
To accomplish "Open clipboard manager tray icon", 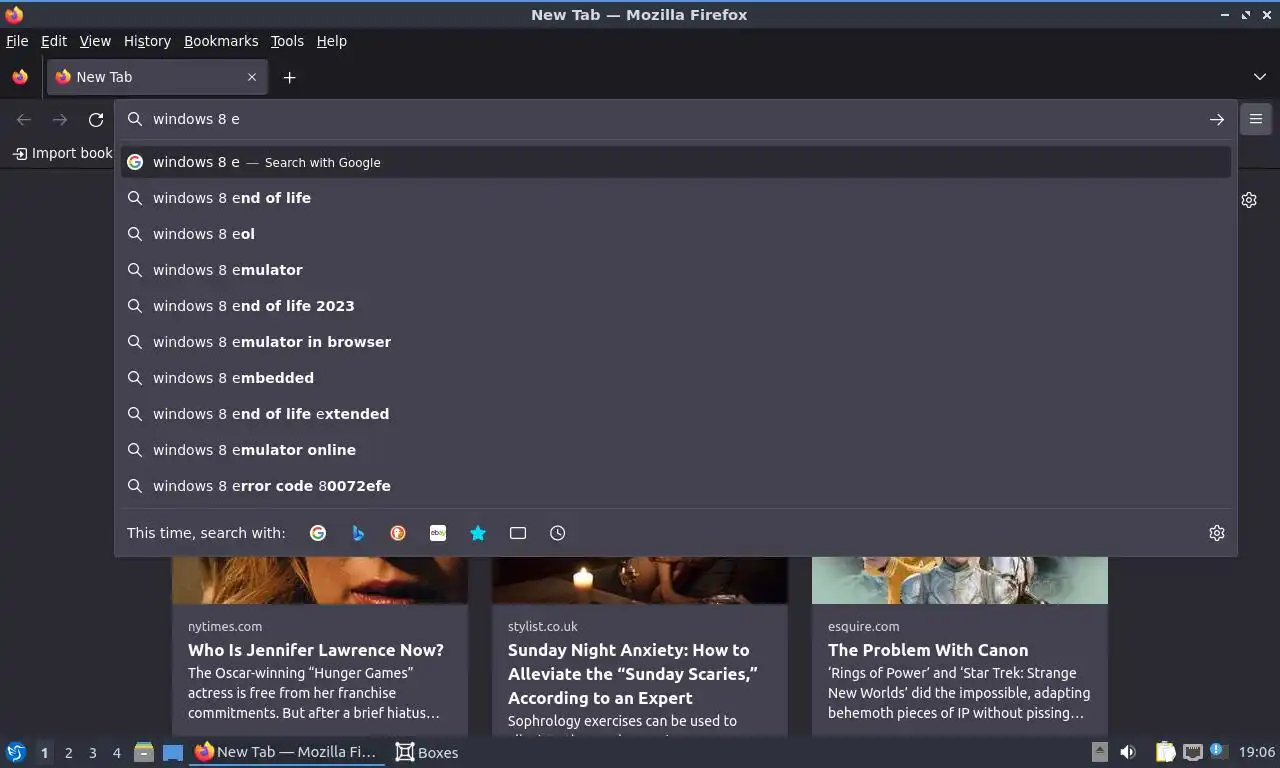I will tap(1165, 752).
